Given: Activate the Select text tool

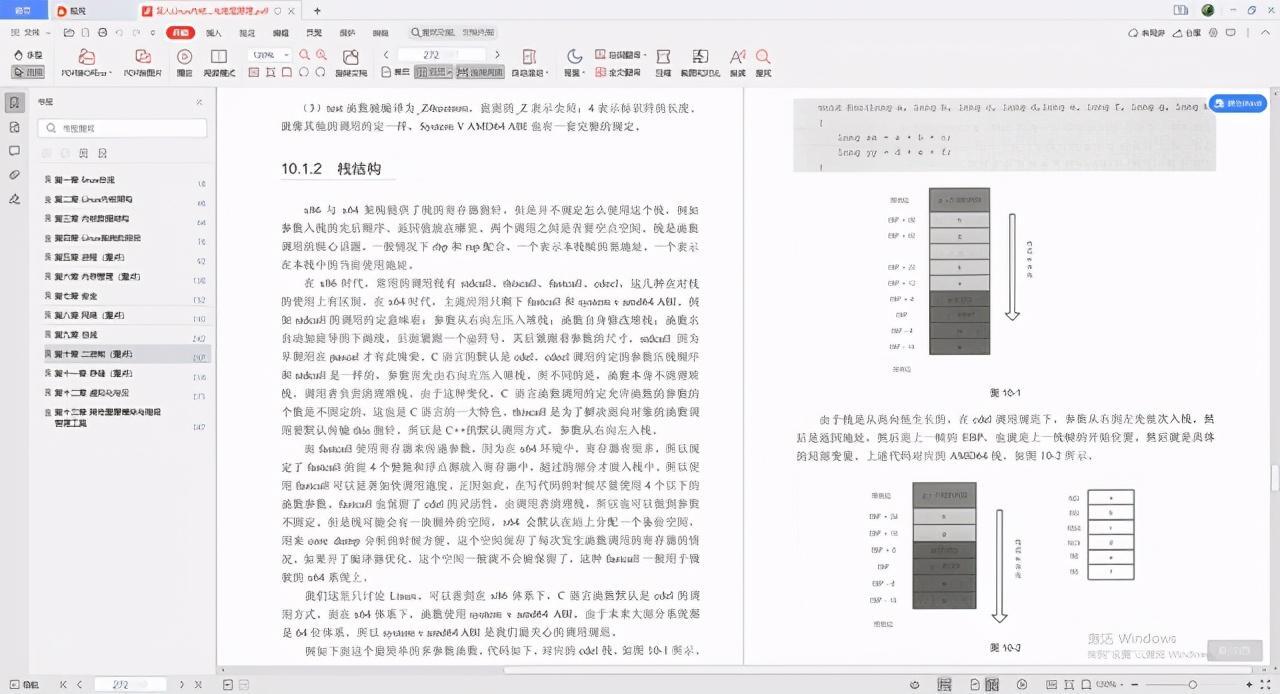Looking at the screenshot, I should [x=28, y=72].
